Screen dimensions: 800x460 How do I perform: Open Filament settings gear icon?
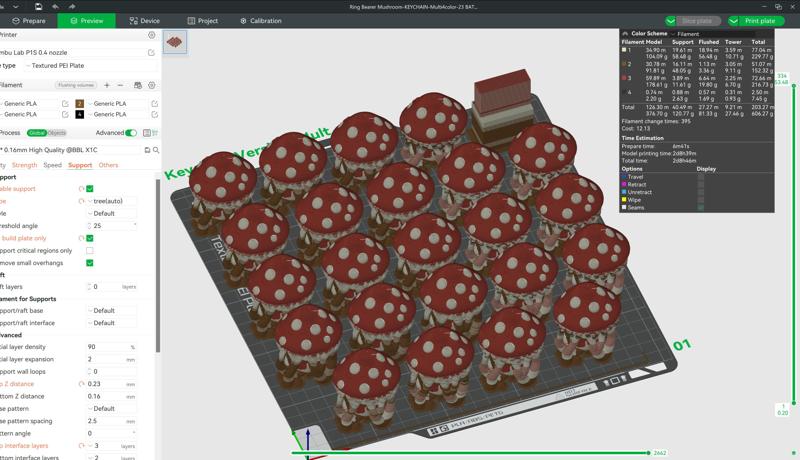coord(152,85)
